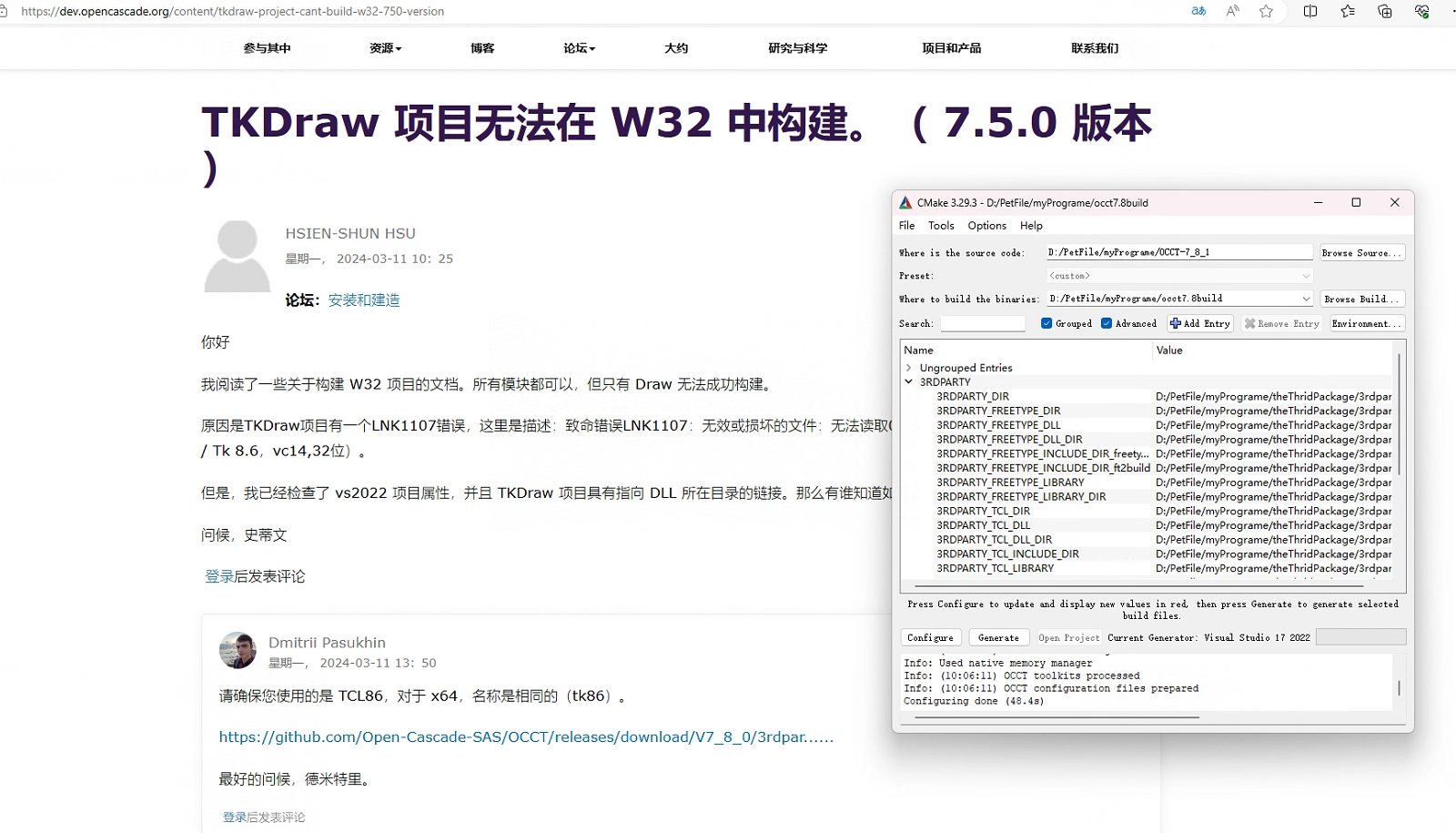The image size is (1456, 833).
Task: Click Remove Entry button
Action: click(1281, 323)
